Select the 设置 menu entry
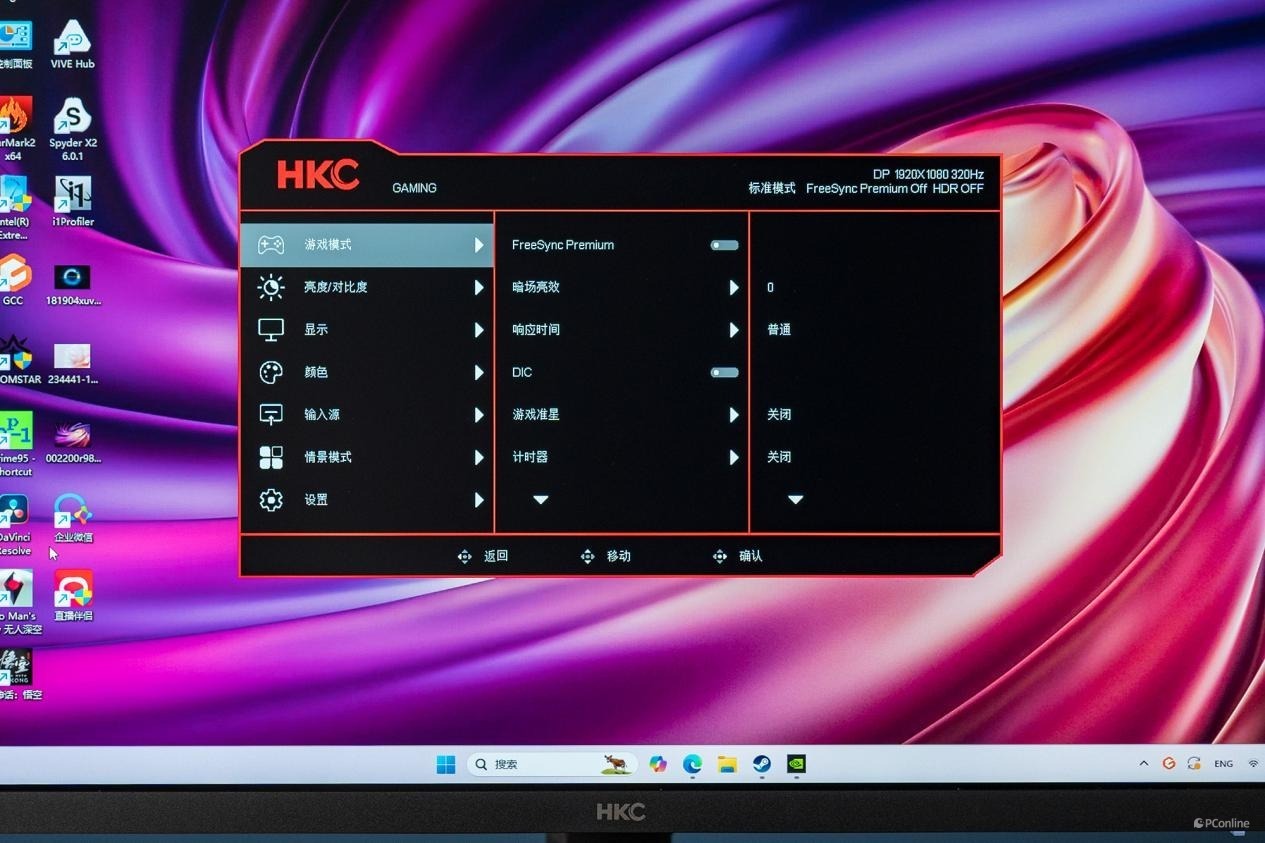1265x843 pixels. (367, 500)
